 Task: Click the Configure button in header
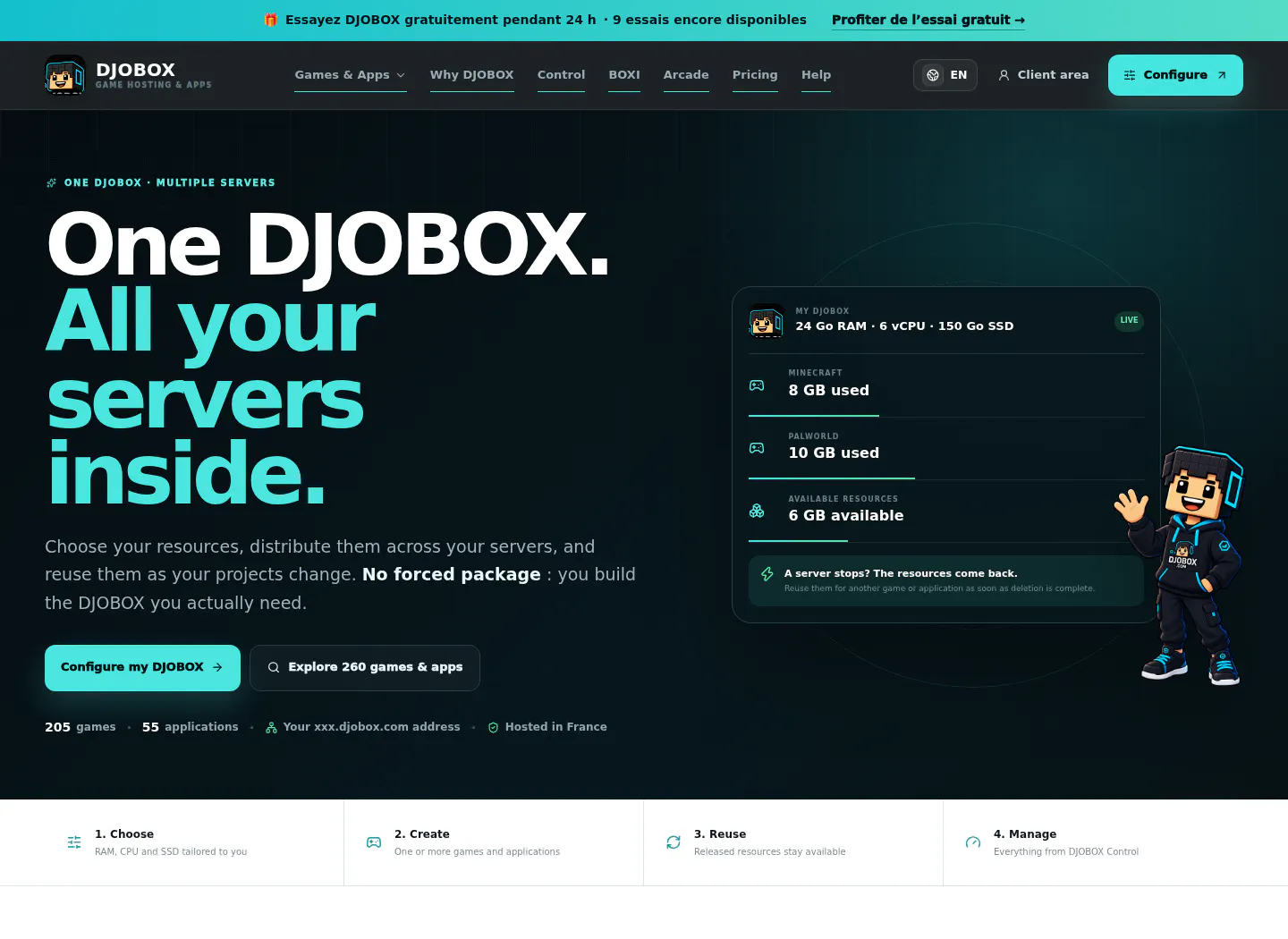1175,75
